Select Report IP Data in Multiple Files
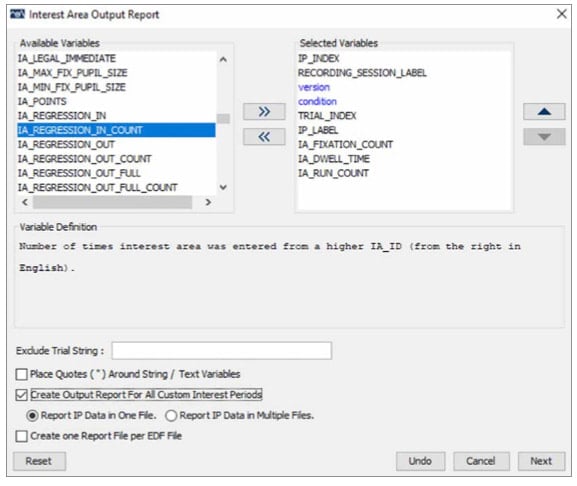Viewport: 577px width, 486px height. [x=171, y=416]
